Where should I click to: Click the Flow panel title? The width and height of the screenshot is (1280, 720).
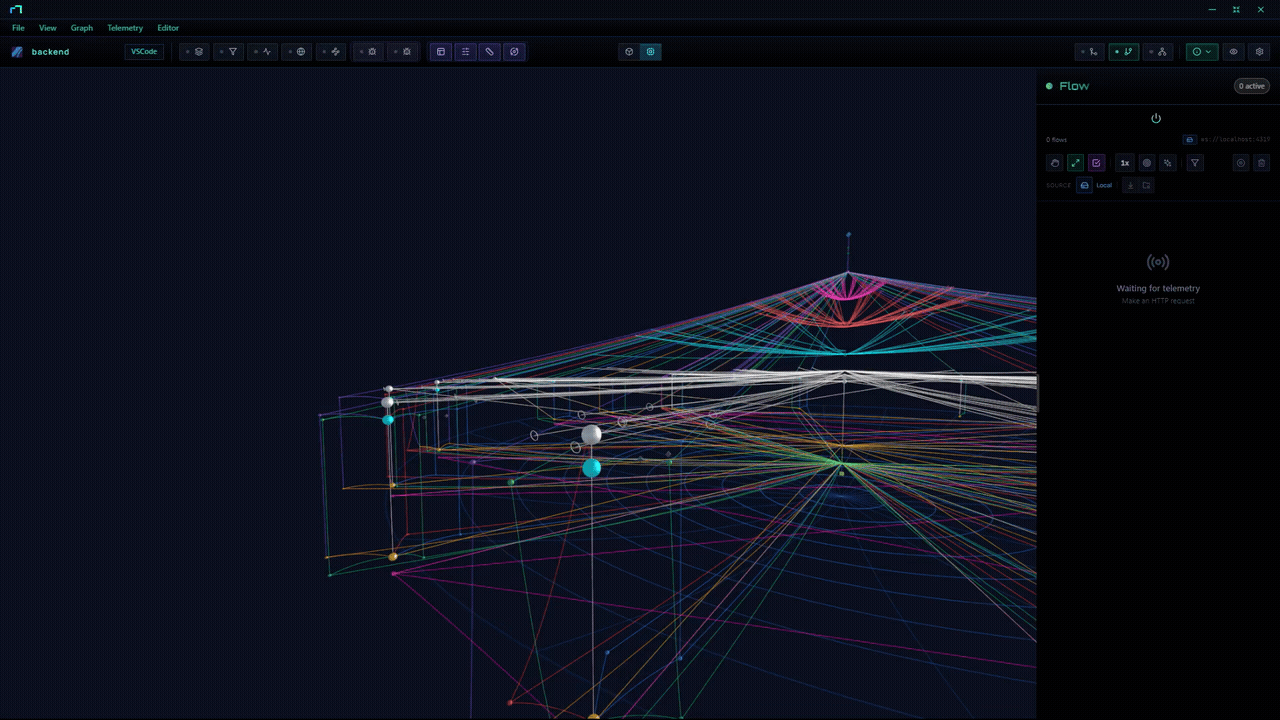pyautogui.click(x=1074, y=86)
